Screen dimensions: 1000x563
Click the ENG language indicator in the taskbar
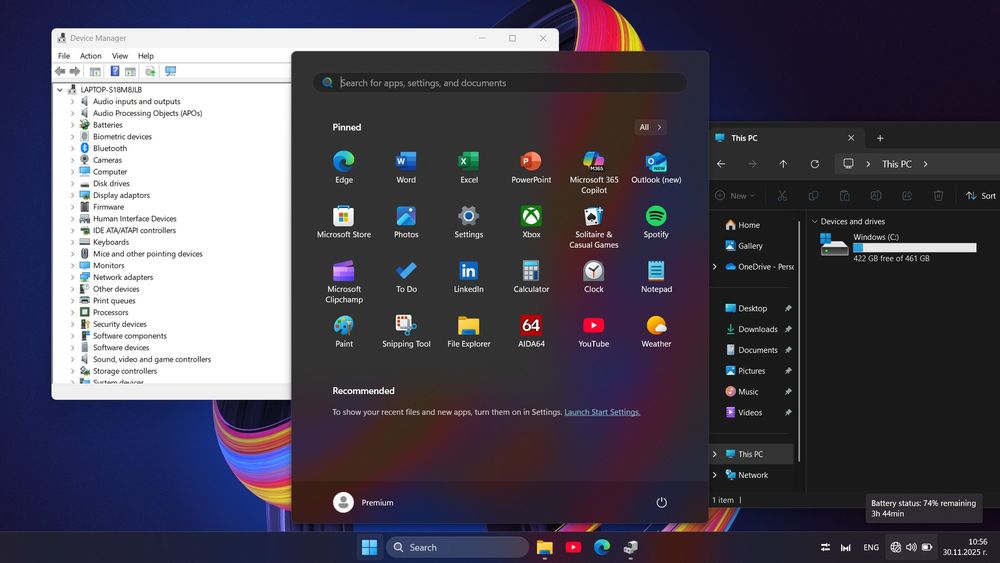tap(871, 547)
